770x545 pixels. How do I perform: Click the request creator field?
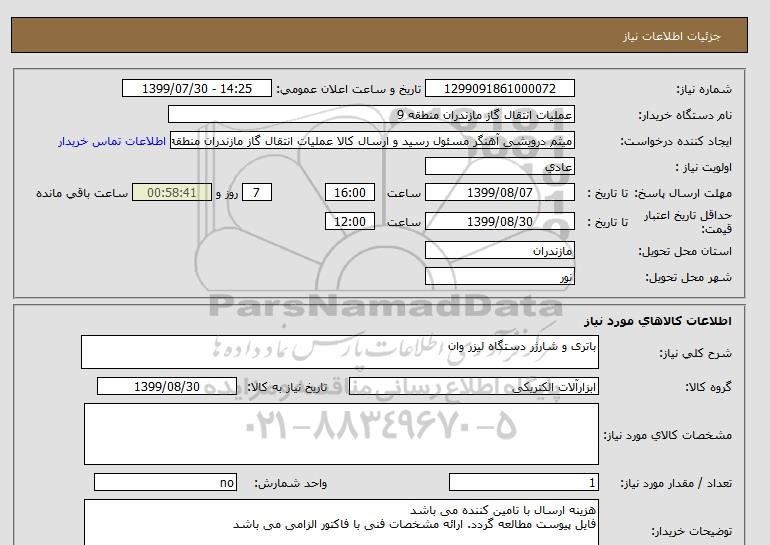tap(372, 140)
